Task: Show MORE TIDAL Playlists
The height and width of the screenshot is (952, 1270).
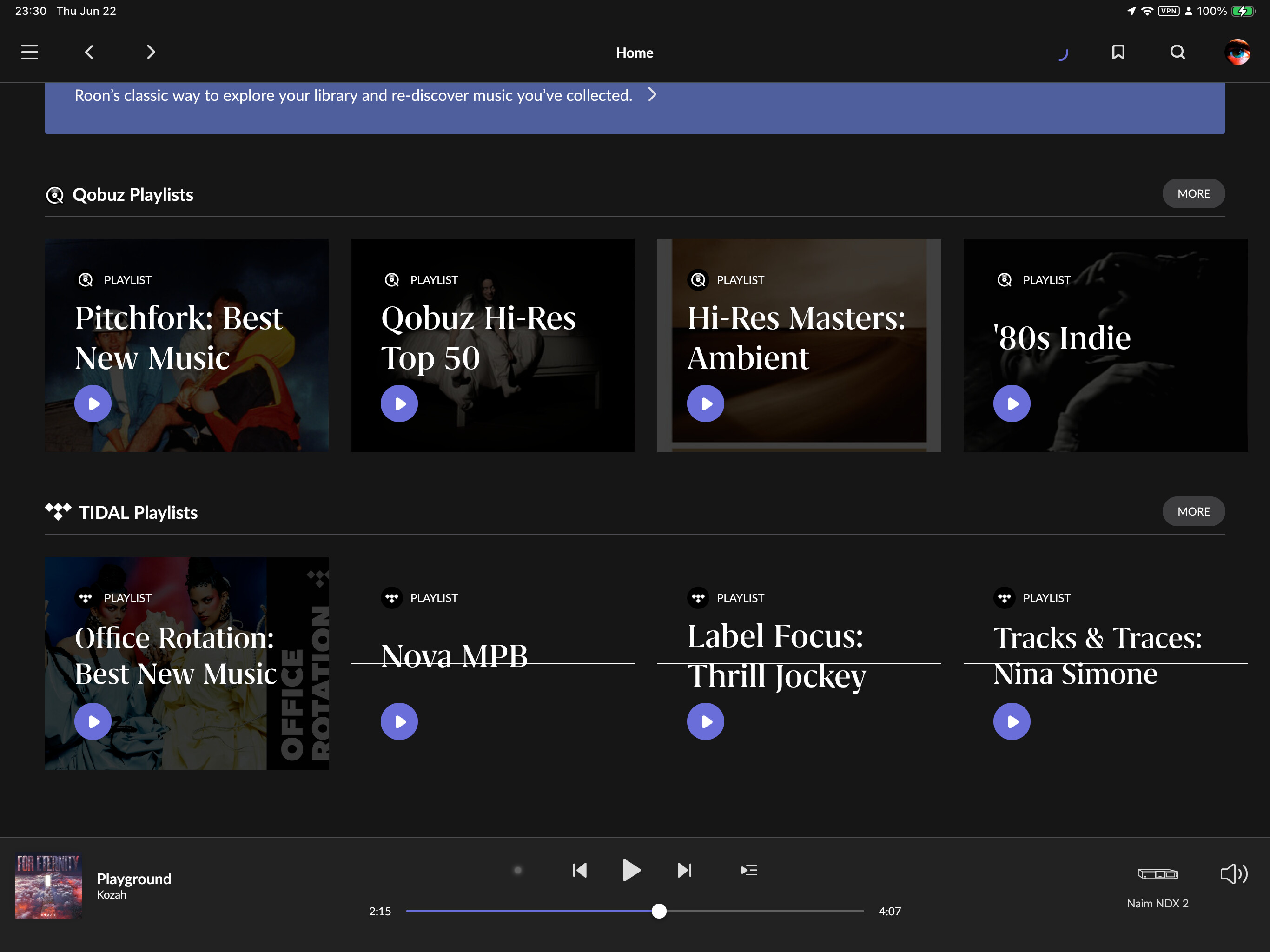Action: [x=1193, y=511]
